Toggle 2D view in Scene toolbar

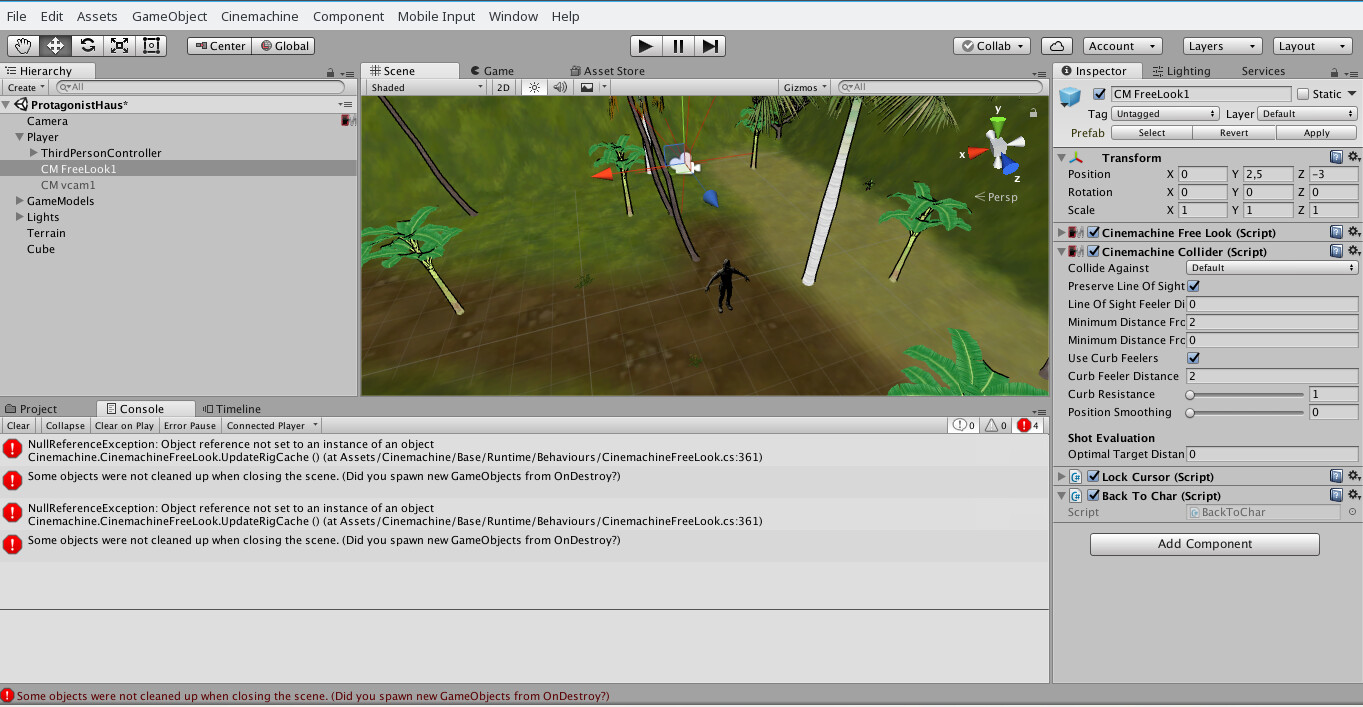502,87
